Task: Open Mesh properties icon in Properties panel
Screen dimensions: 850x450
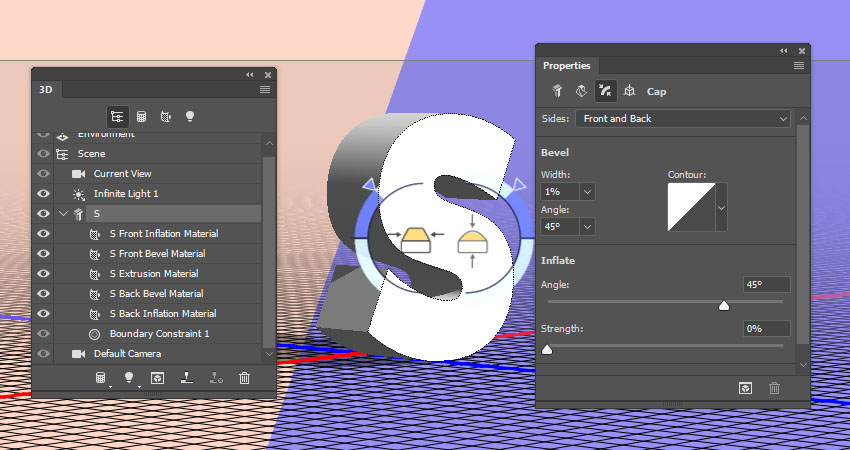Action: (x=557, y=91)
